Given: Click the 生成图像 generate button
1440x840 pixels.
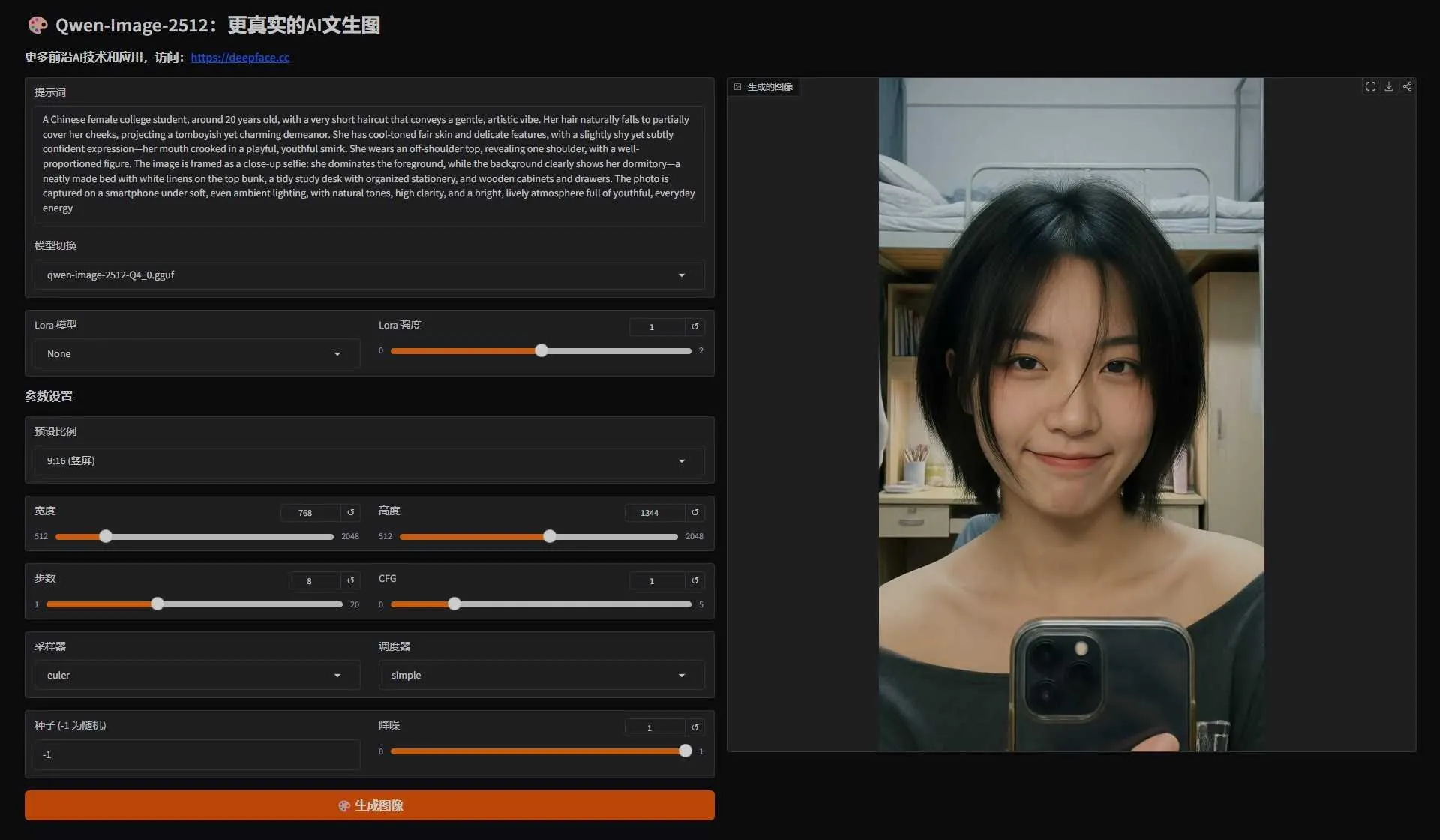Looking at the screenshot, I should click(369, 805).
